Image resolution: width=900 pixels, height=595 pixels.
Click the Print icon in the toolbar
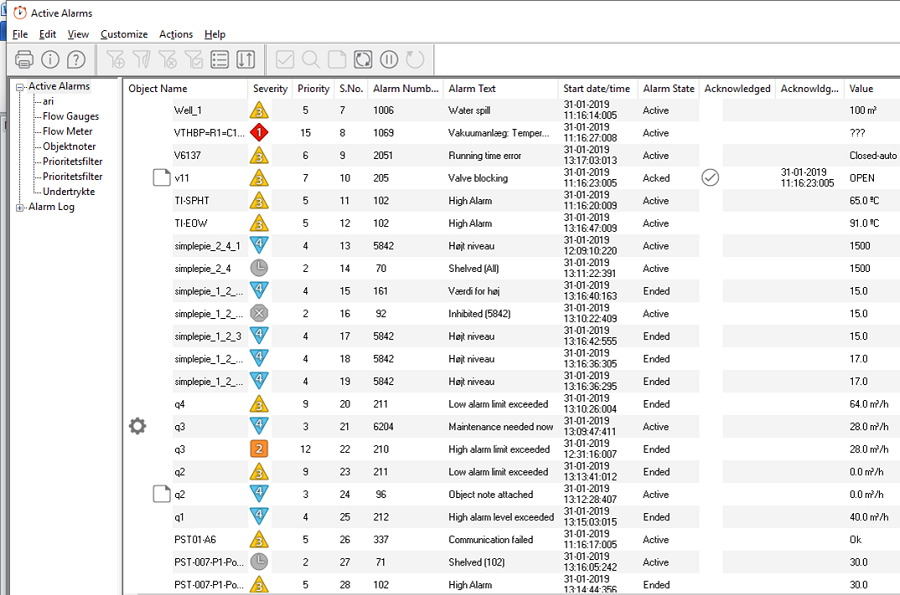click(x=24, y=59)
